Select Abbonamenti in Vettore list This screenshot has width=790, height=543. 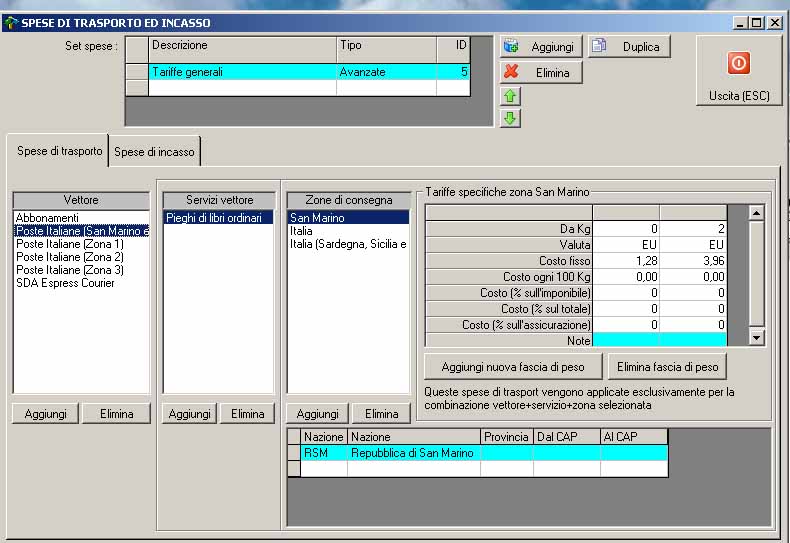click(x=82, y=218)
